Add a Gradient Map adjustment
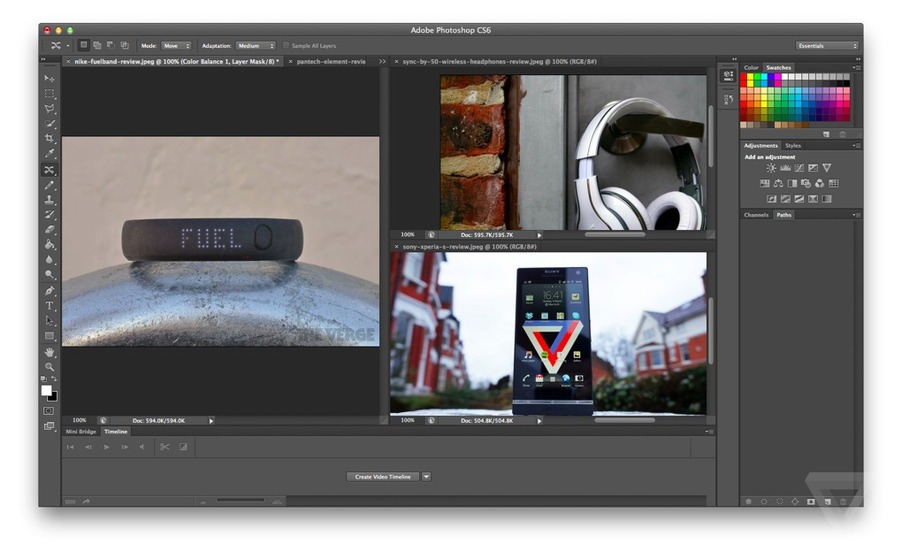Viewport: 902px width, 558px height. (x=827, y=199)
